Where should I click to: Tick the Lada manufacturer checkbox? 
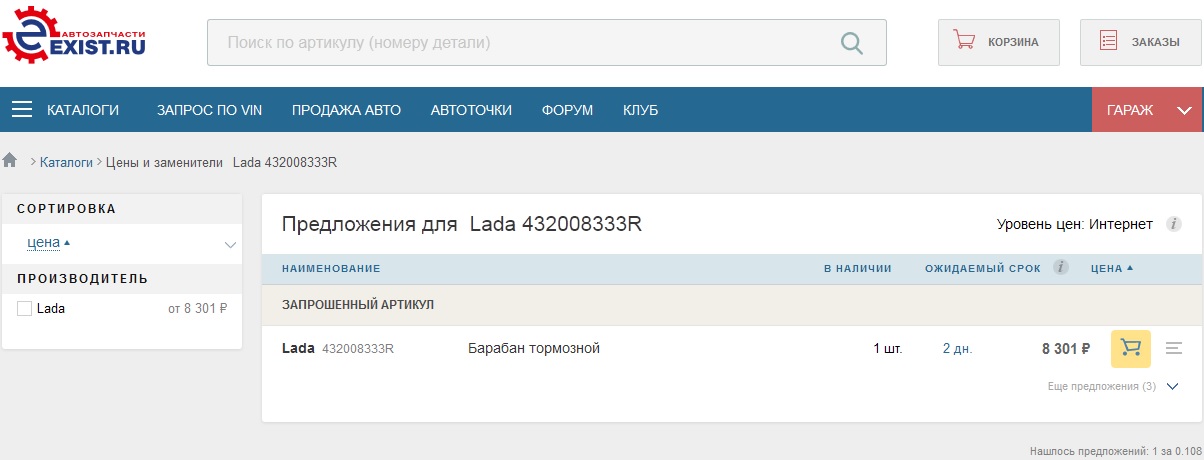click(25, 309)
